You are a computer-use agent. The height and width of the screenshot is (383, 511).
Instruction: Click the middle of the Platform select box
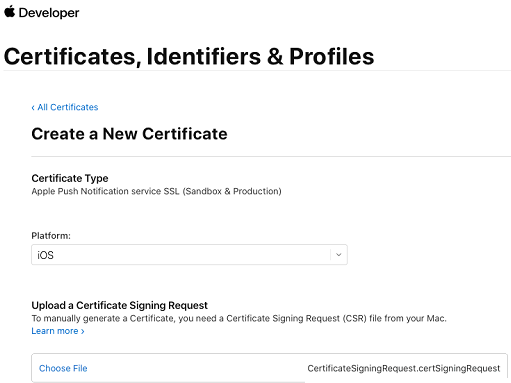pos(189,255)
